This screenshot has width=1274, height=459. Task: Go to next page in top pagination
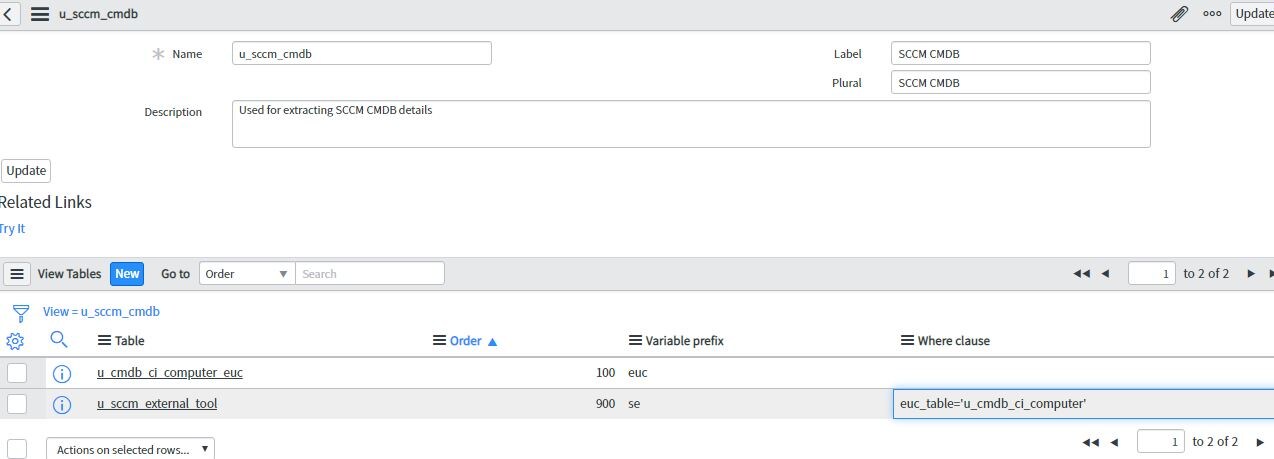tap(1250, 273)
